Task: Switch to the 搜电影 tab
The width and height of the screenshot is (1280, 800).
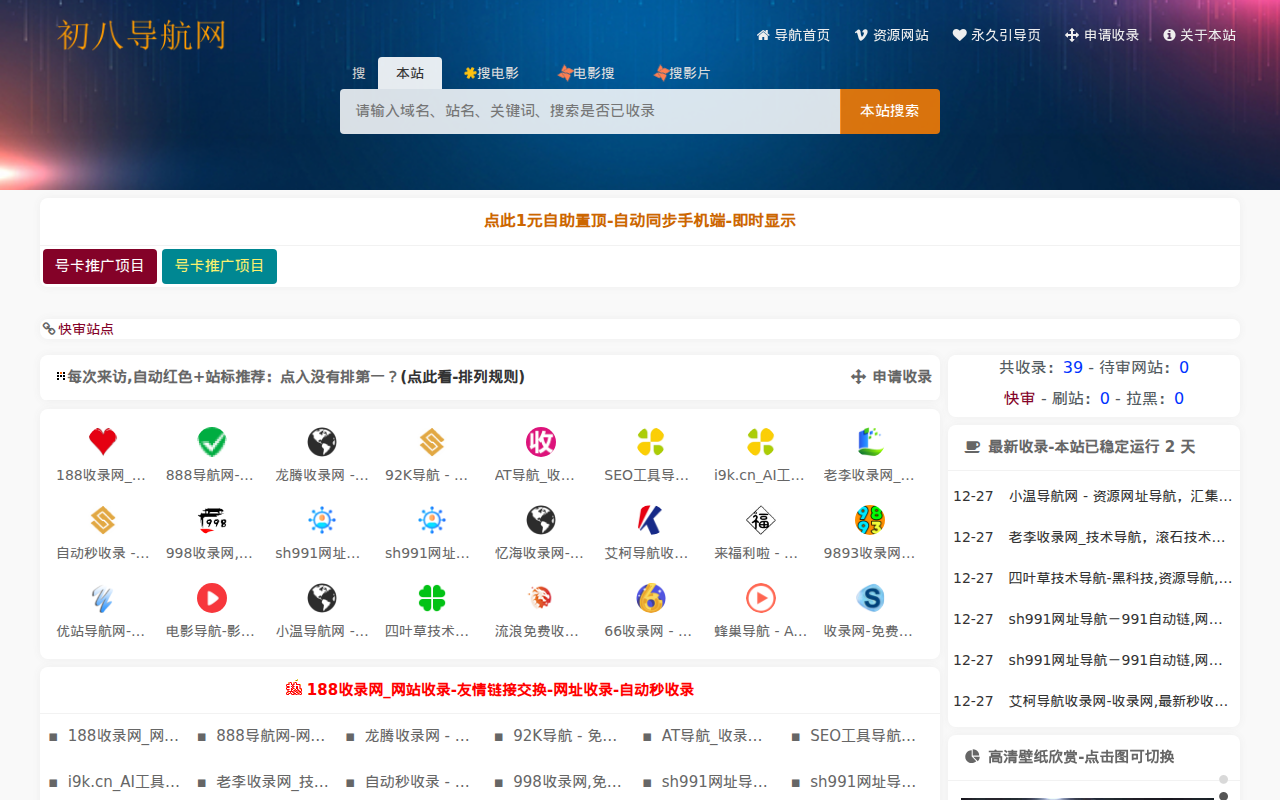Action: click(492, 72)
